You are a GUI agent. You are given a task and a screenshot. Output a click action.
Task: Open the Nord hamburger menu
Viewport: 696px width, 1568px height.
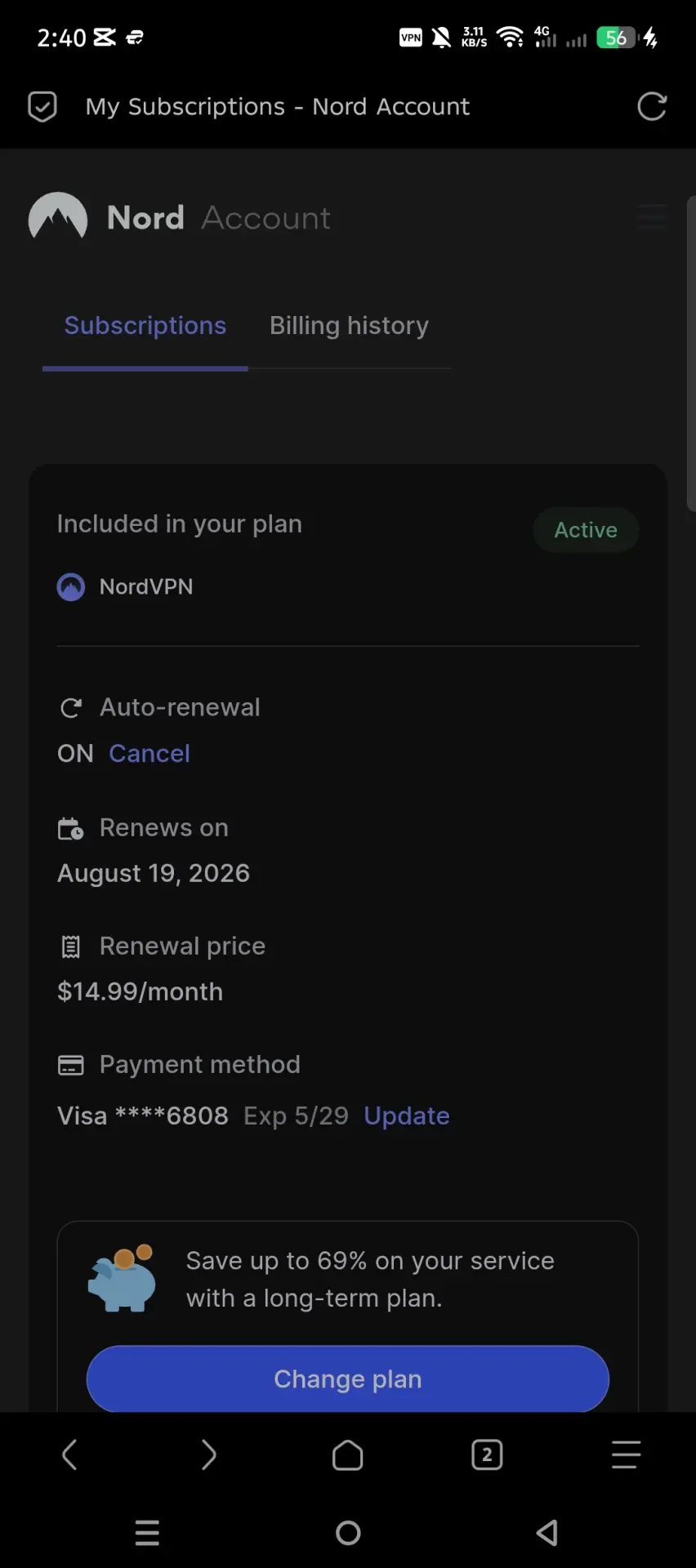652,217
